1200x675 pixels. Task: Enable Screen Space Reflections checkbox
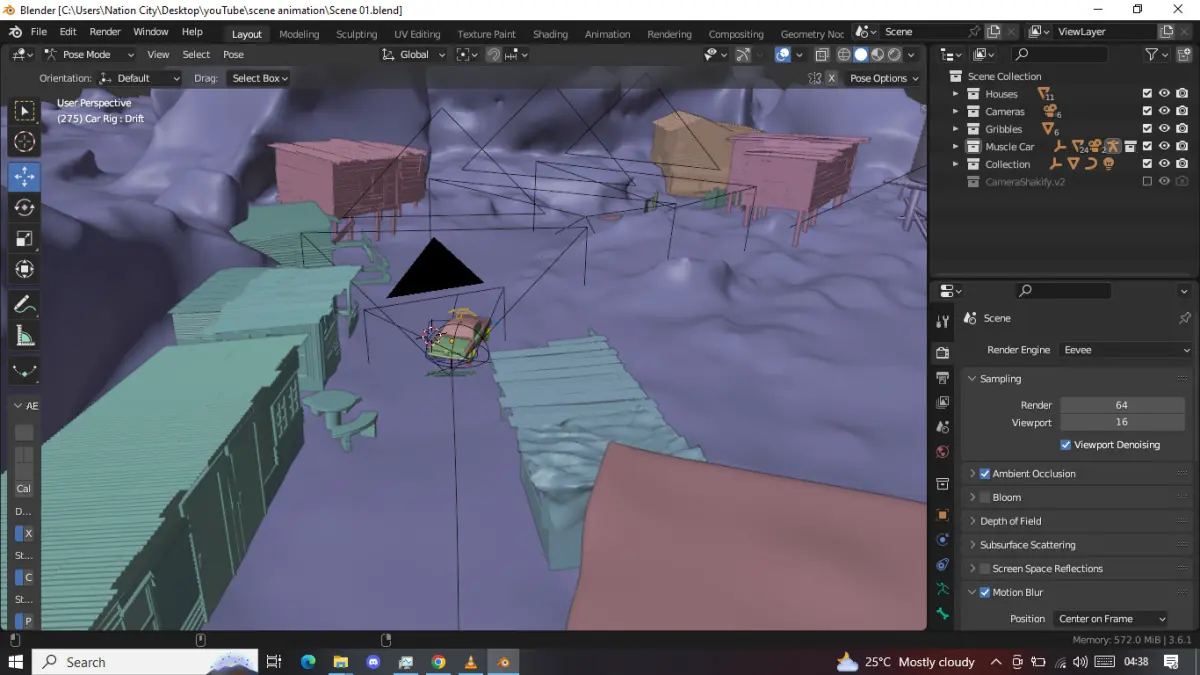(985, 569)
